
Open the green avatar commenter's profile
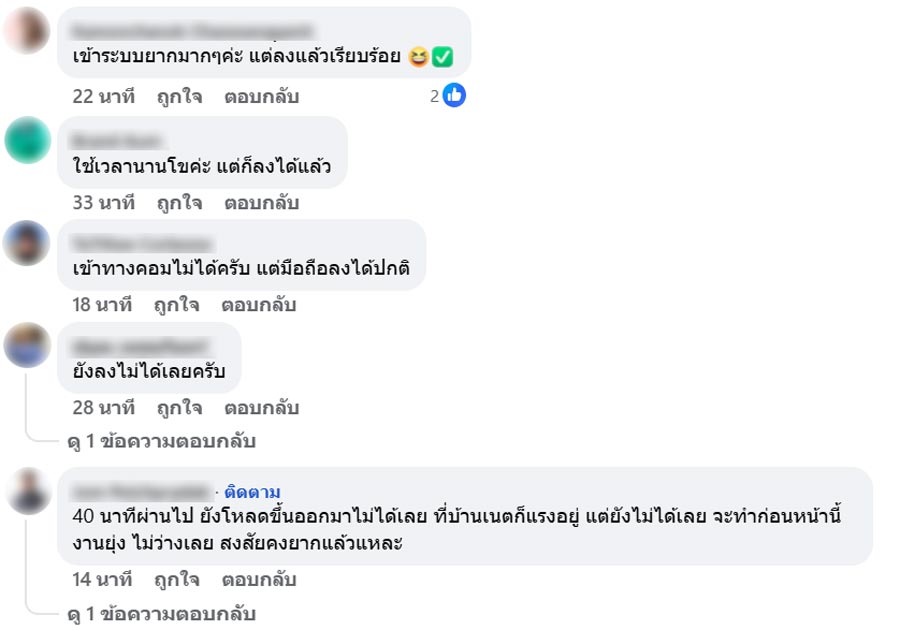point(27,140)
